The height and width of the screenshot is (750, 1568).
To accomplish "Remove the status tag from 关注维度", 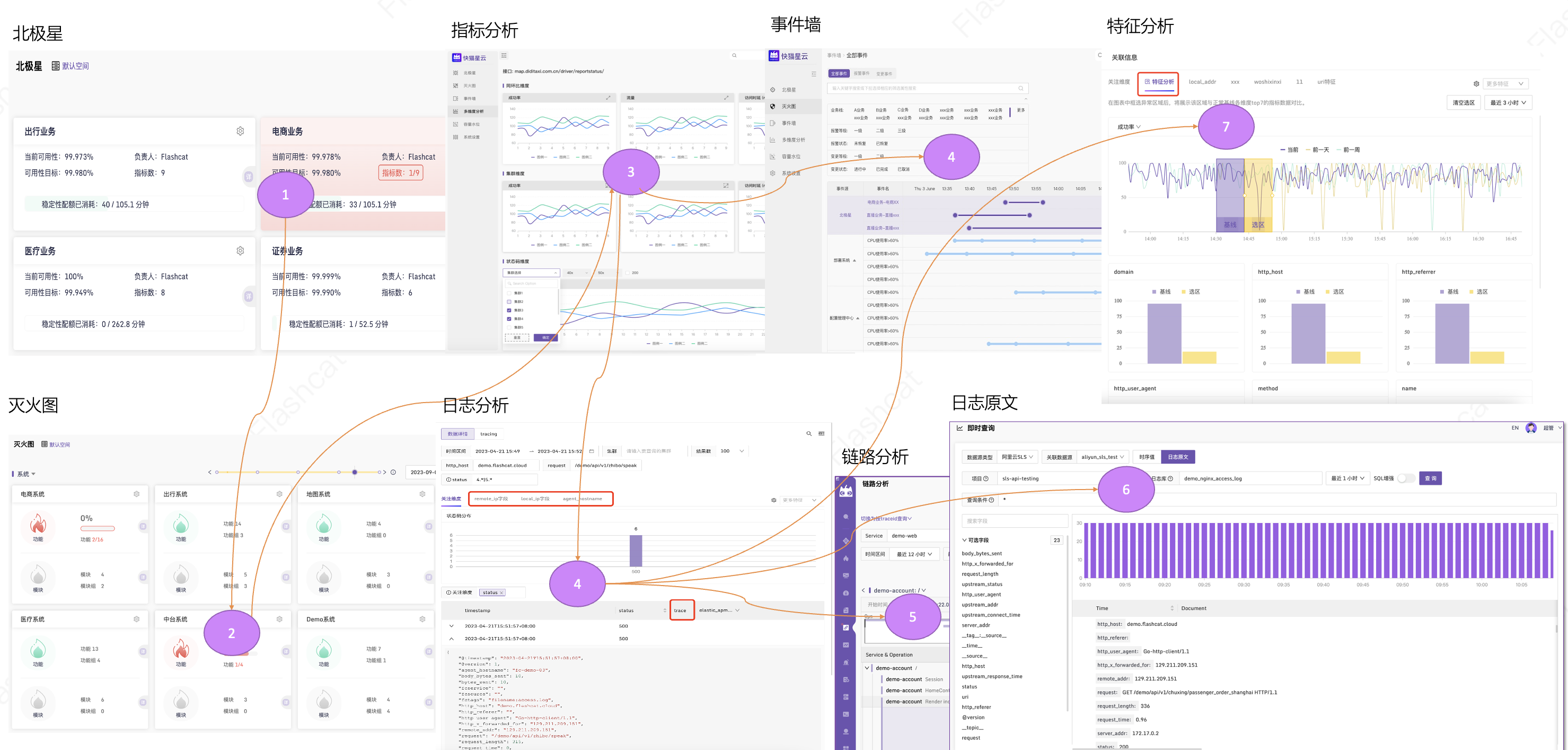I will [502, 592].
